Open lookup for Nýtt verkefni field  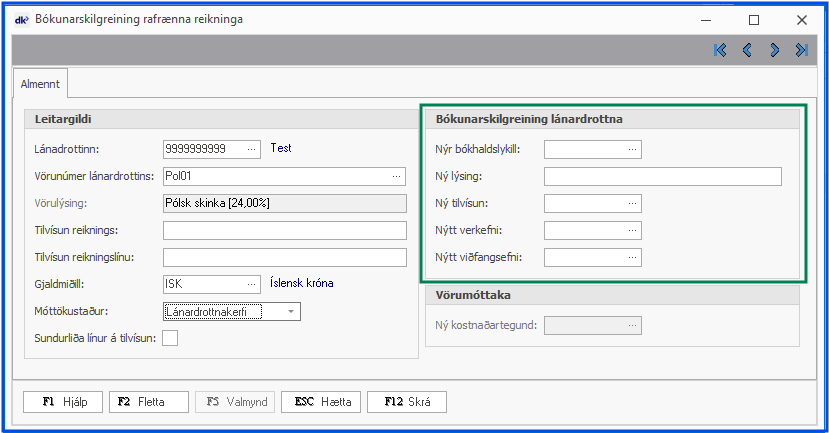(632, 231)
